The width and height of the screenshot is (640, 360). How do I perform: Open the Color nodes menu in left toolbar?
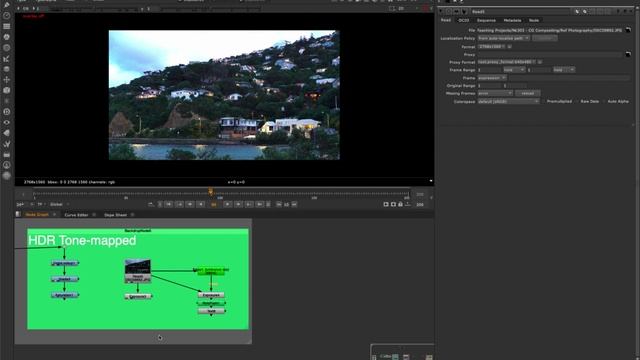(7, 37)
